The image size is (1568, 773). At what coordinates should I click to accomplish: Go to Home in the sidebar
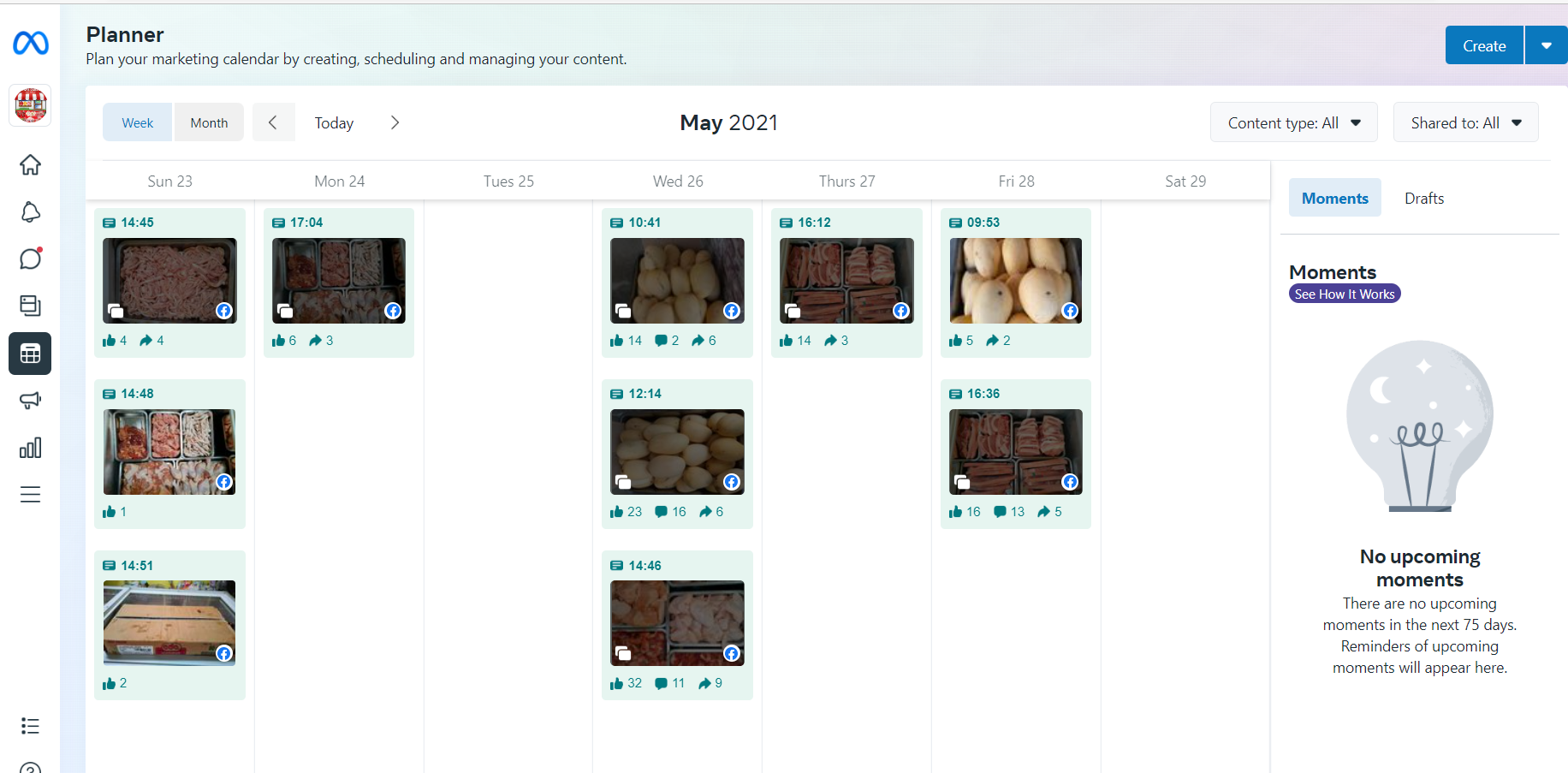tap(30, 164)
